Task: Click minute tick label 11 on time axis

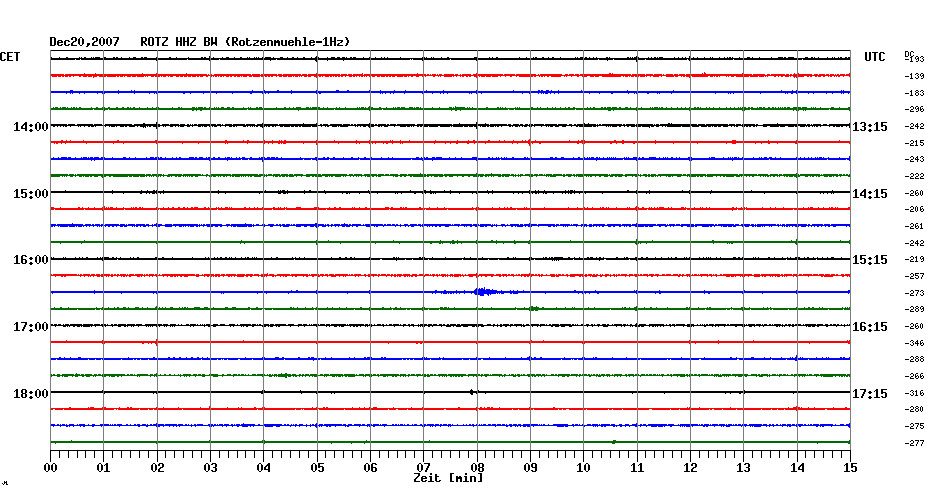Action: tap(637, 468)
